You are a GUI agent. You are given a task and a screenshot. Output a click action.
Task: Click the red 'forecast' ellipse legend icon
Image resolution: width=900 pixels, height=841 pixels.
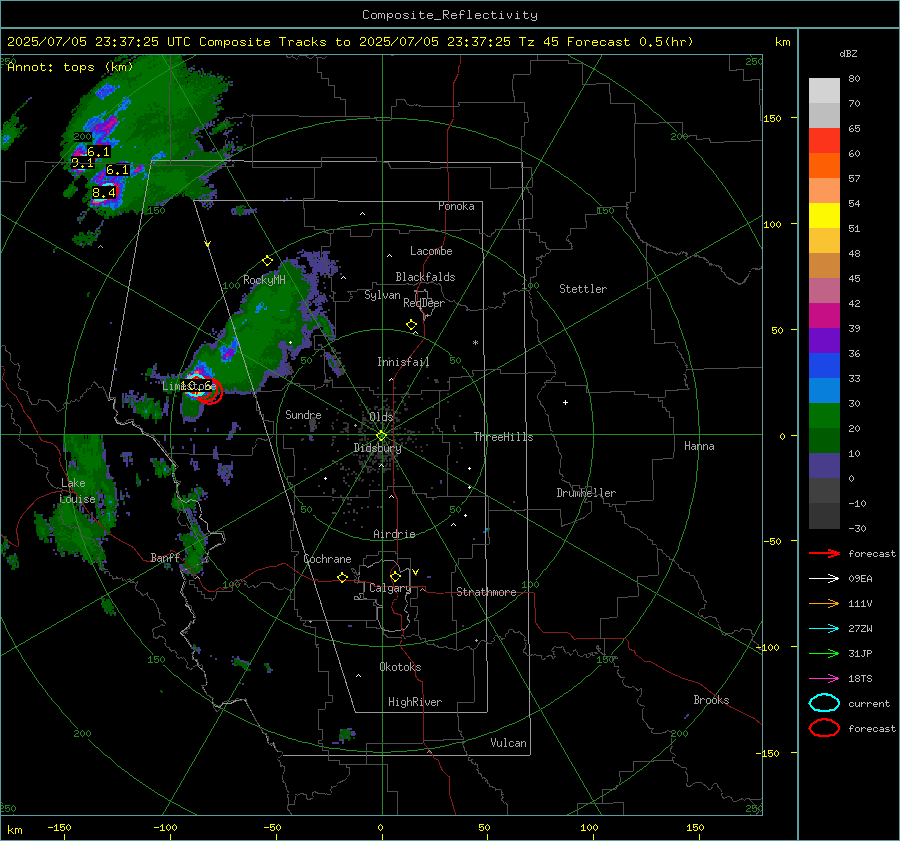[824, 728]
